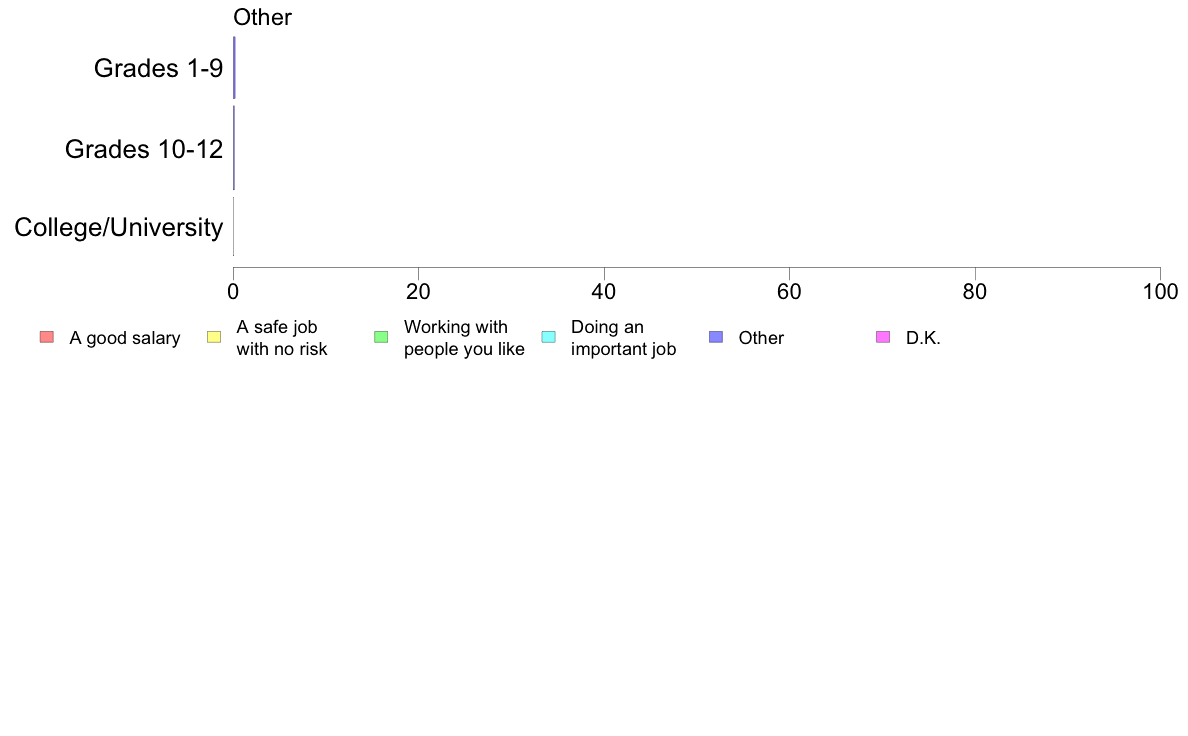Click the blue 'Other' legend swatch
The image size is (1188, 736).
click(x=716, y=337)
